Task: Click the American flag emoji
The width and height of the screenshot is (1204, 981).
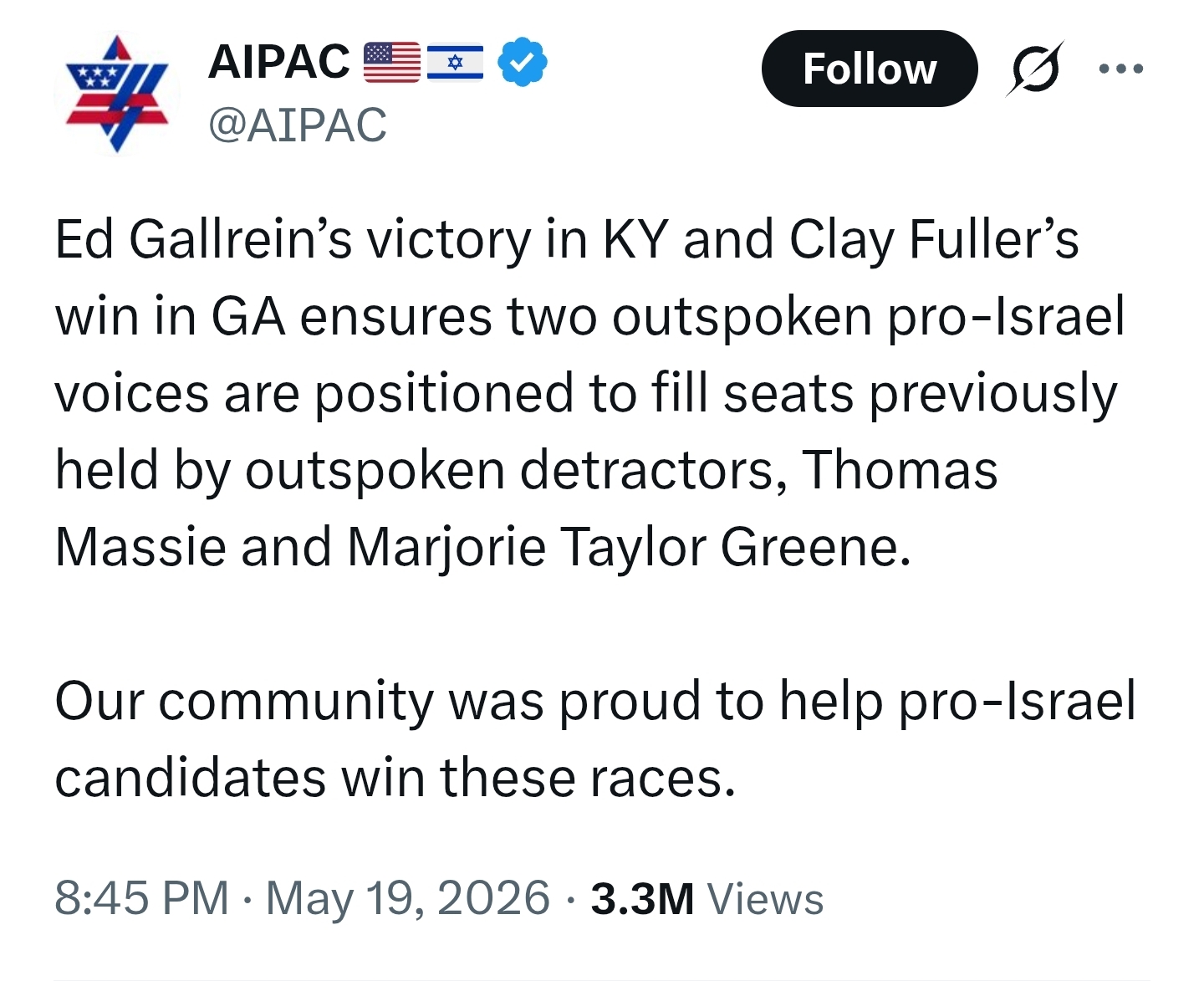Action: (x=392, y=63)
